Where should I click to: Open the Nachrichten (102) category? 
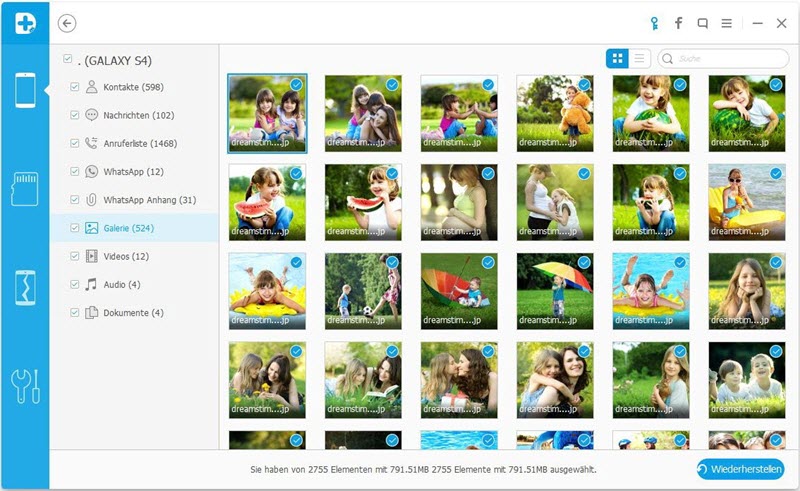(139, 115)
